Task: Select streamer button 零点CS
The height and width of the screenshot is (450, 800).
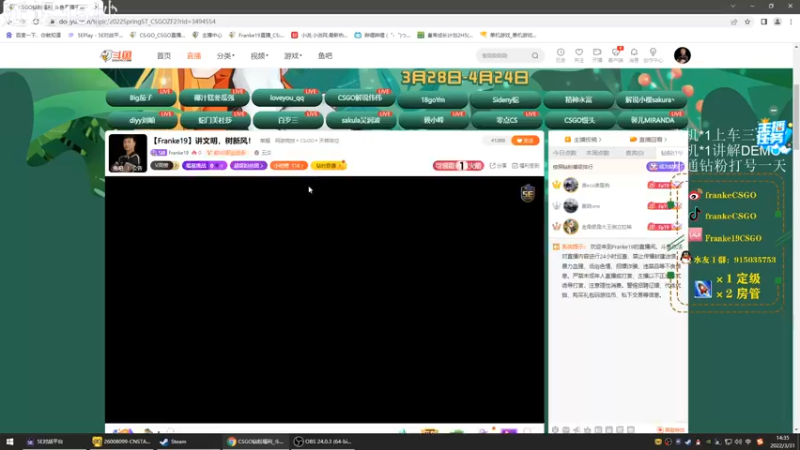Action: coord(507,120)
